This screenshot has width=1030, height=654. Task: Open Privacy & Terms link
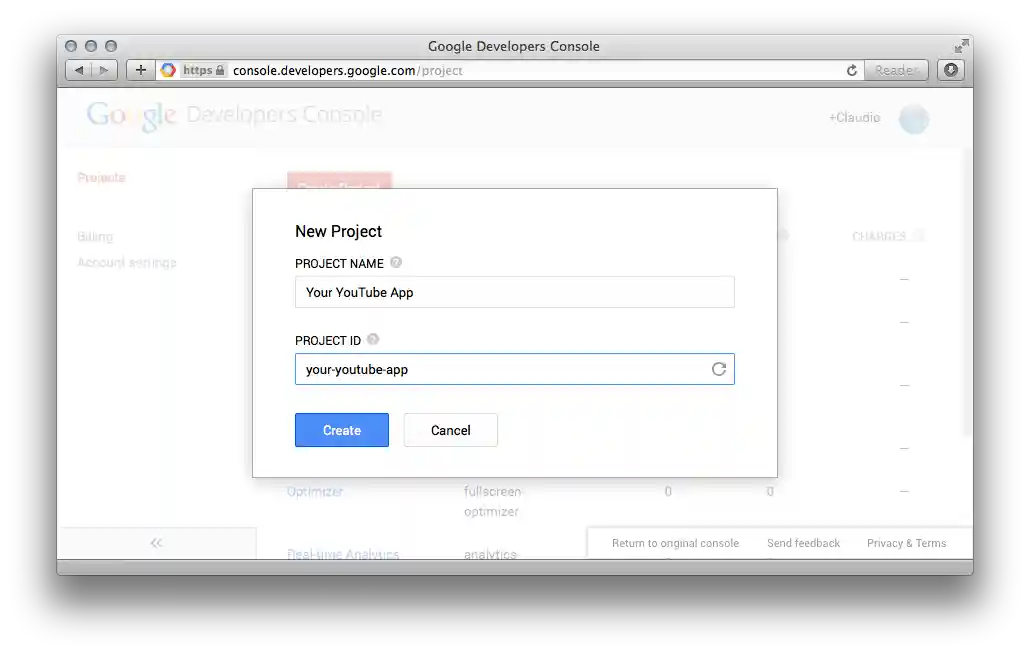point(907,543)
